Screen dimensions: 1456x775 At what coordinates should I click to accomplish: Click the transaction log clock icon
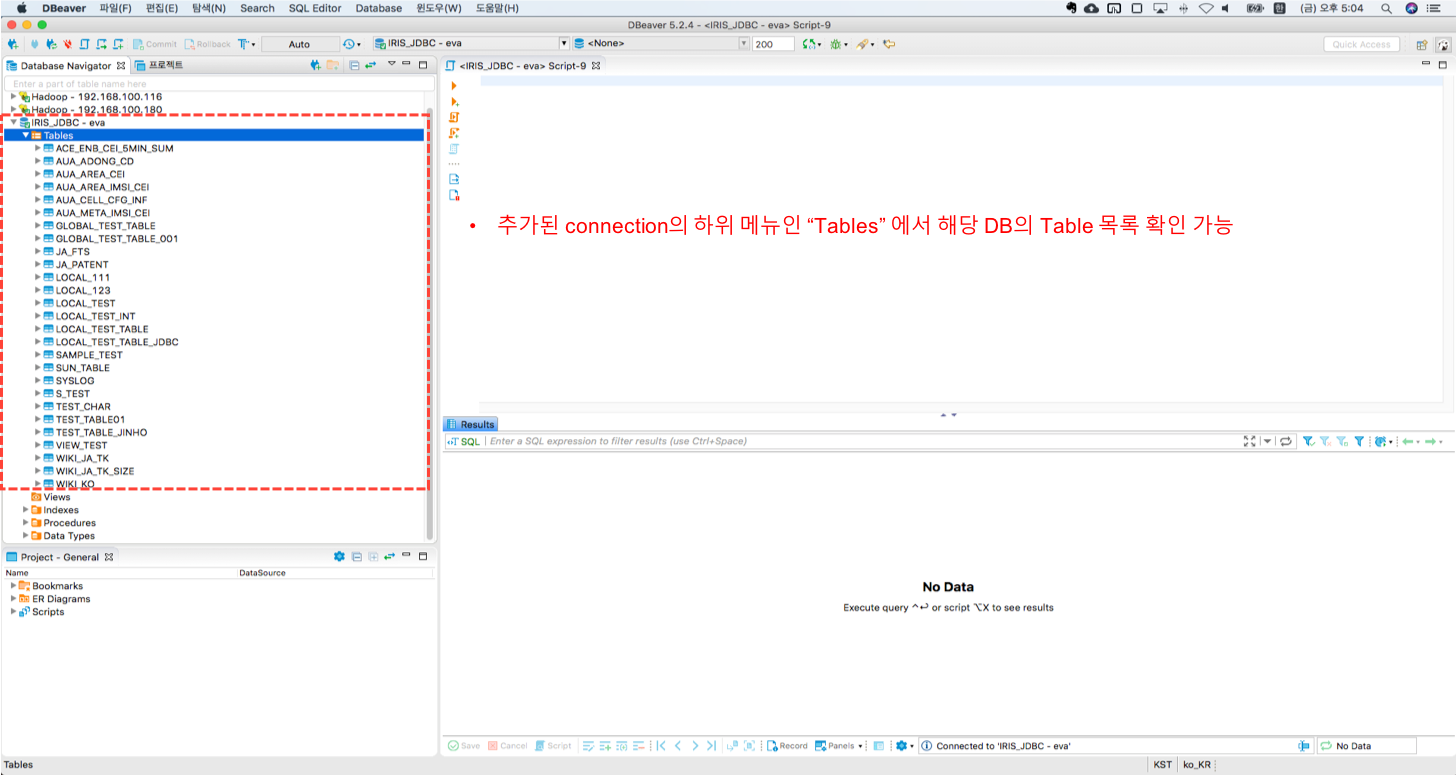pyautogui.click(x=349, y=44)
